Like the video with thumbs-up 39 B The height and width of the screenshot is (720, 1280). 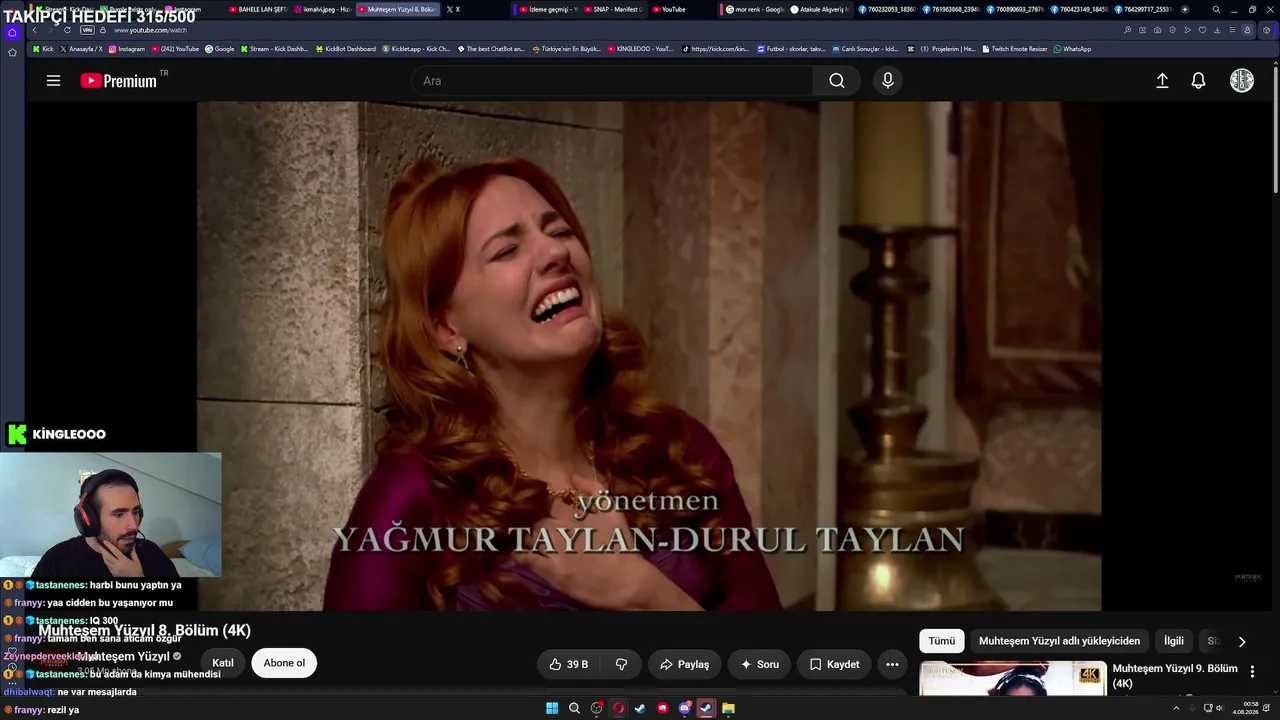(x=569, y=664)
